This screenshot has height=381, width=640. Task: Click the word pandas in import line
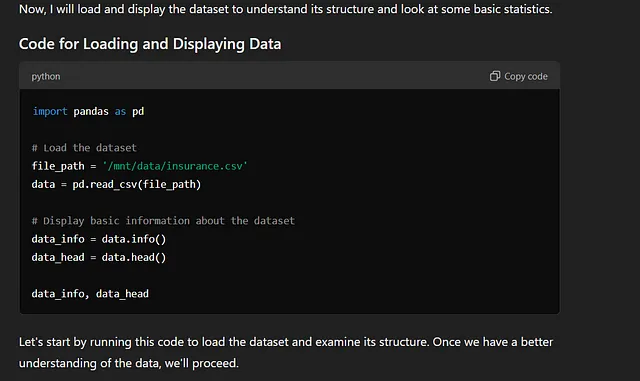tap(91, 111)
